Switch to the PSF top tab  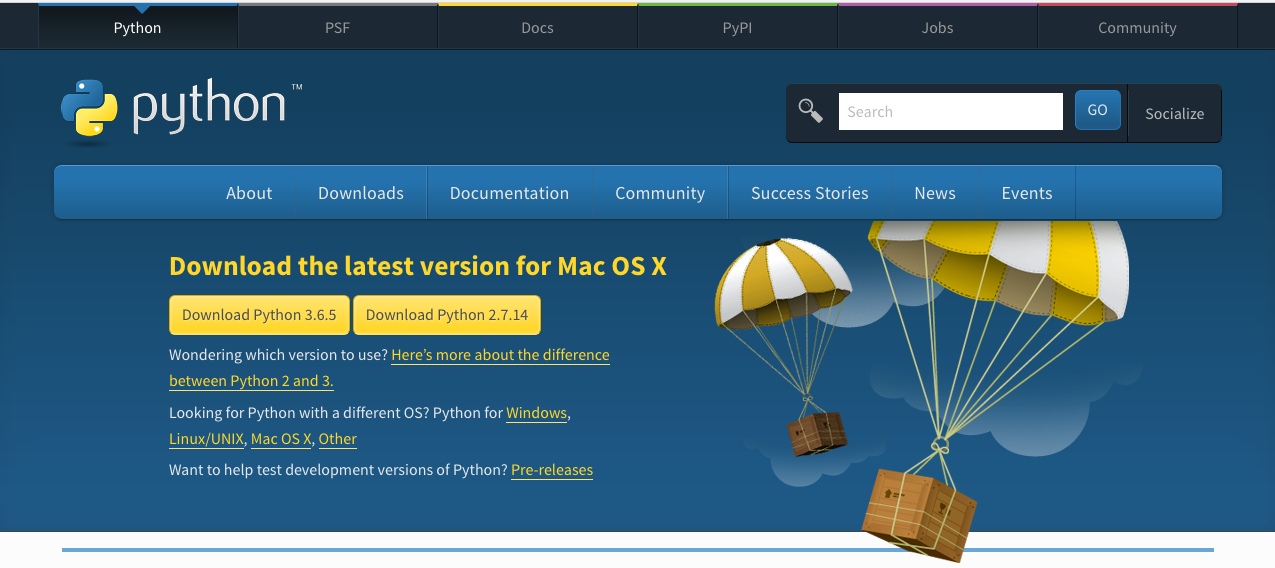coord(338,27)
